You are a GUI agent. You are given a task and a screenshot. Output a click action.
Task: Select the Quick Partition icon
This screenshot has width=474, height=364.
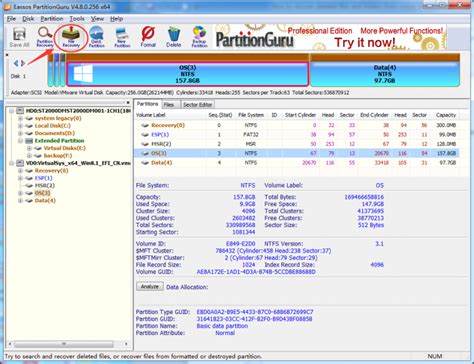coord(97,37)
